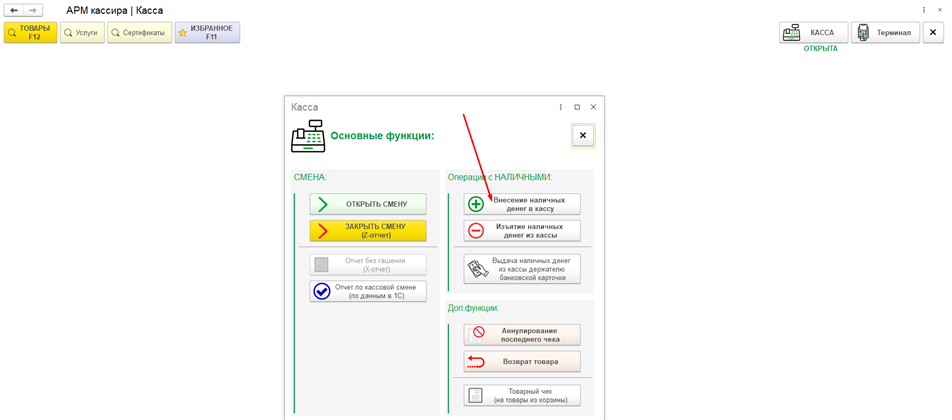
Task: Click the КАССА cash register button
Action: (x=814, y=33)
